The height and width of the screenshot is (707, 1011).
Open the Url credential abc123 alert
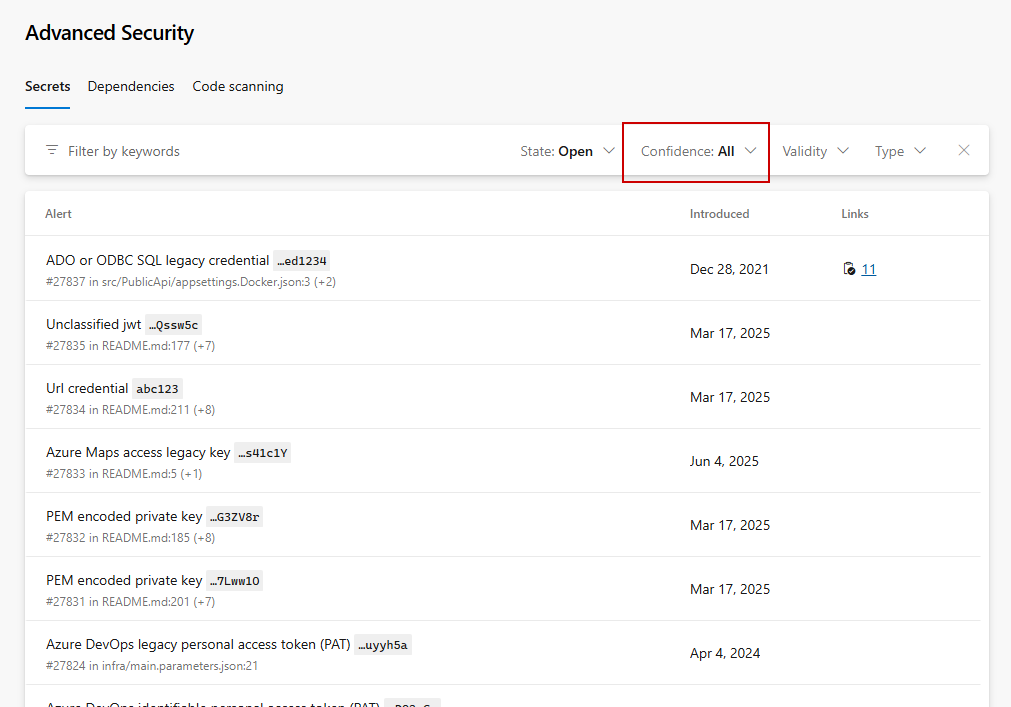coord(87,389)
